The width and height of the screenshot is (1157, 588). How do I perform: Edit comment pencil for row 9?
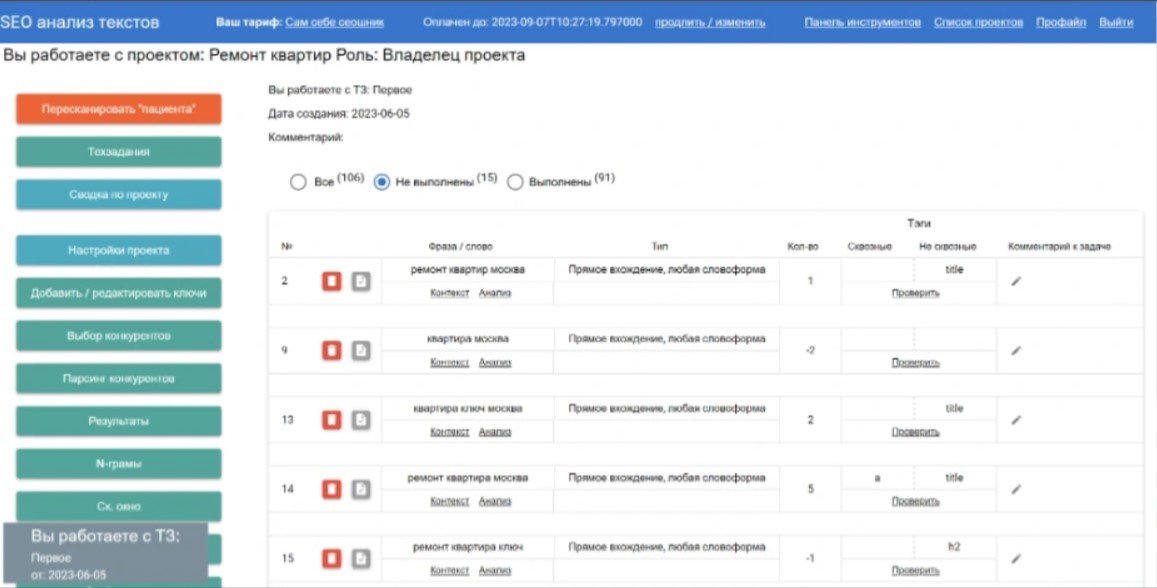(x=1016, y=350)
